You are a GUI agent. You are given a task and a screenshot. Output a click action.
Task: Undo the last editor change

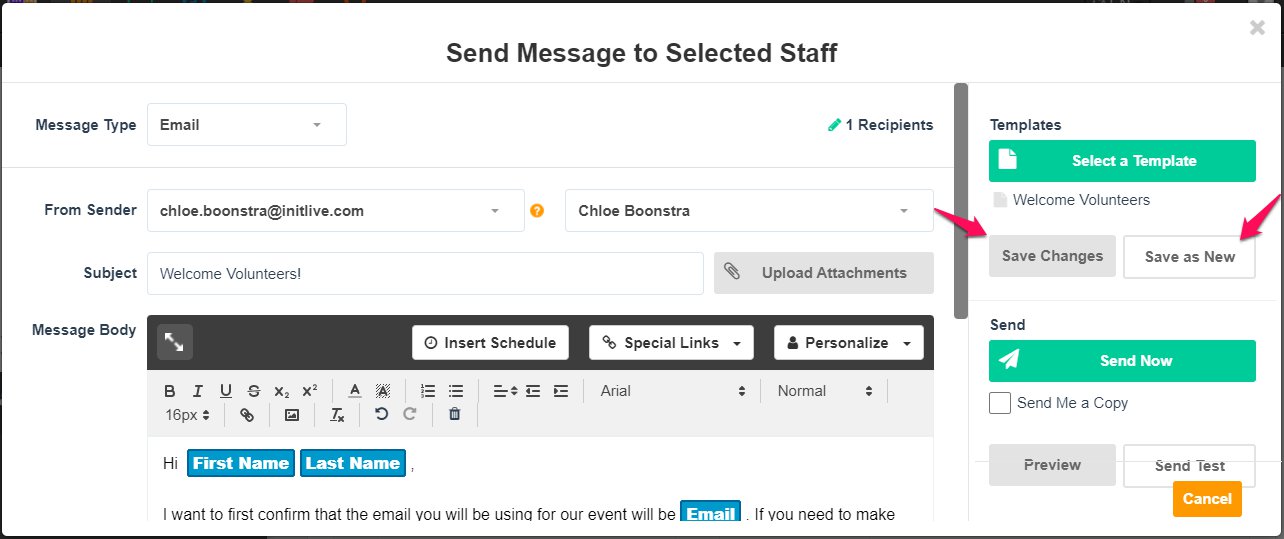pos(381,414)
